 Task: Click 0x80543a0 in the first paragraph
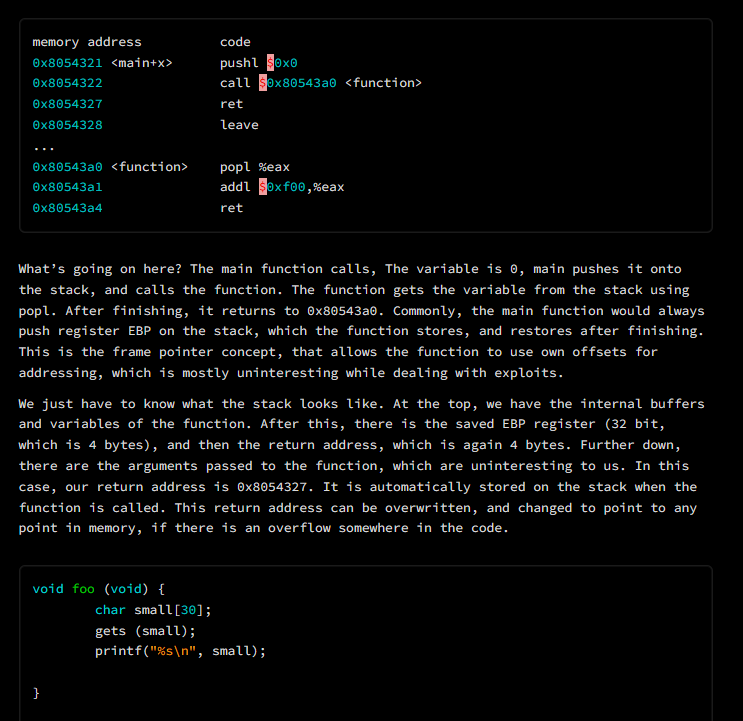pyautogui.click(x=342, y=311)
